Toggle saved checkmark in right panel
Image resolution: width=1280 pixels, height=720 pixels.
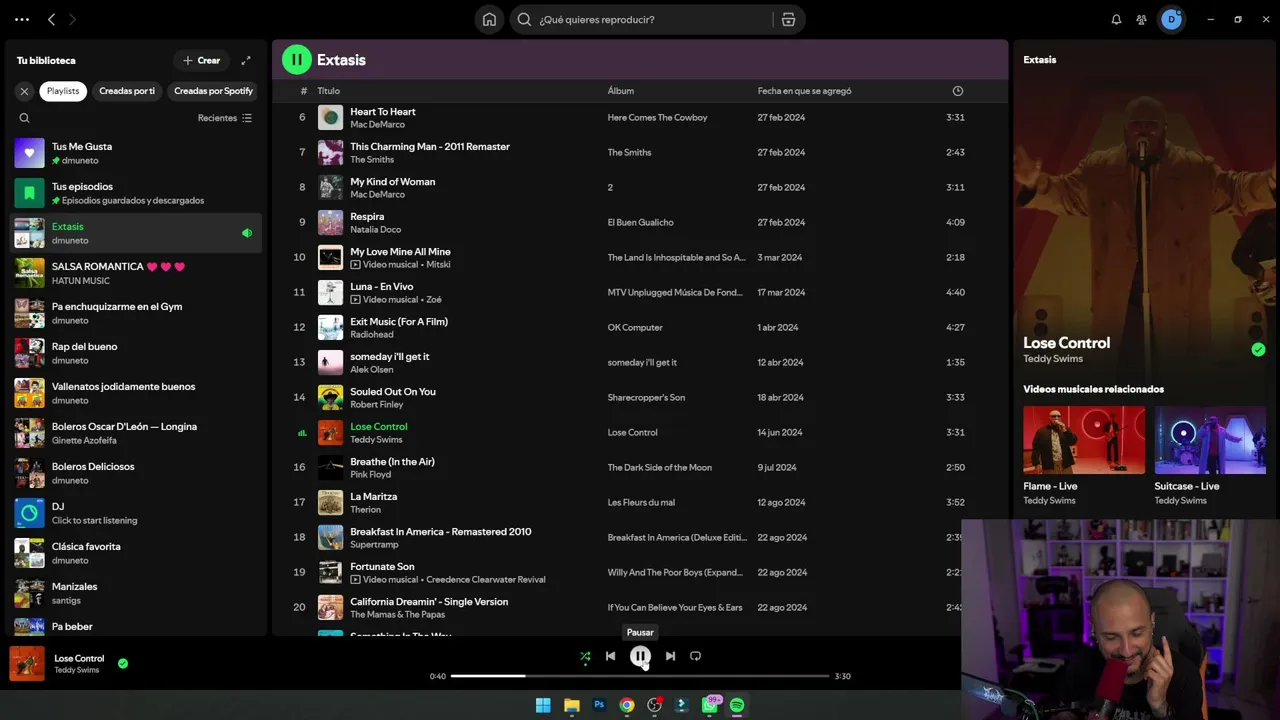click(1258, 350)
